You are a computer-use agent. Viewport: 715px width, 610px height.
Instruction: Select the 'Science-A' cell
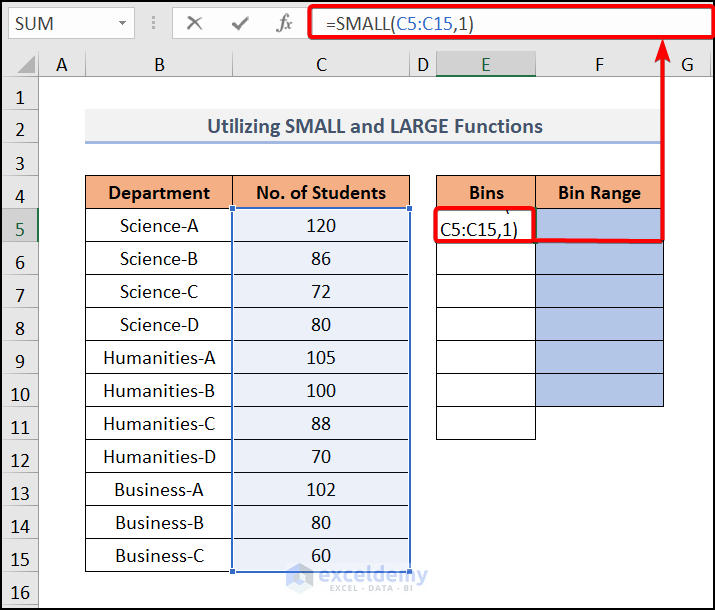pos(159,226)
